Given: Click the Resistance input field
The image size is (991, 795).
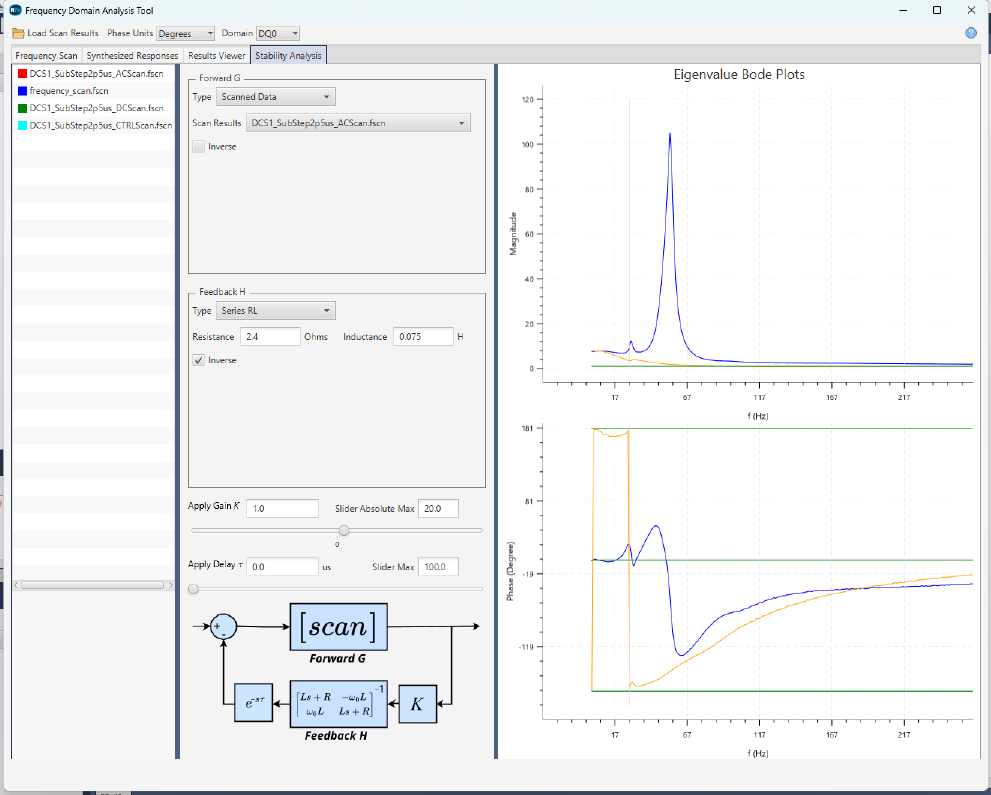Looking at the screenshot, I should pos(270,337).
